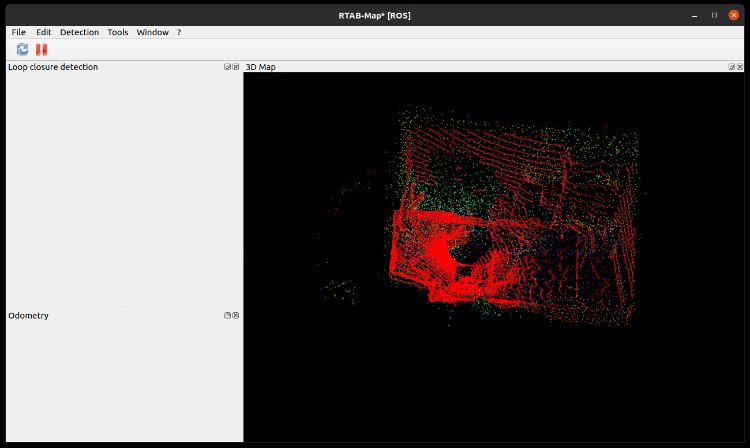Minimize the RTAB-Map window
This screenshot has width=750, height=448.
click(x=696, y=15)
